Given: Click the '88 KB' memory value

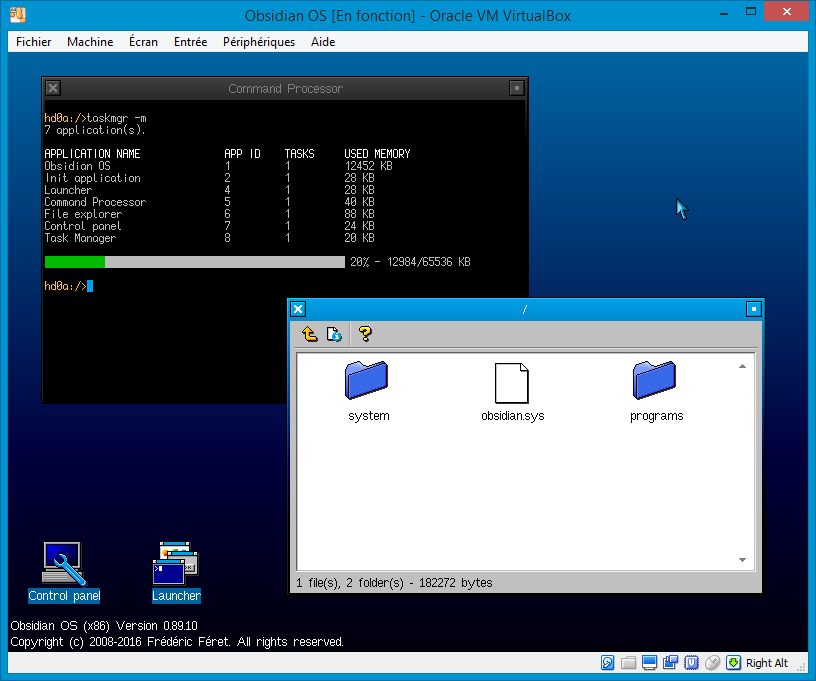Looking at the screenshot, I should click(359, 214).
